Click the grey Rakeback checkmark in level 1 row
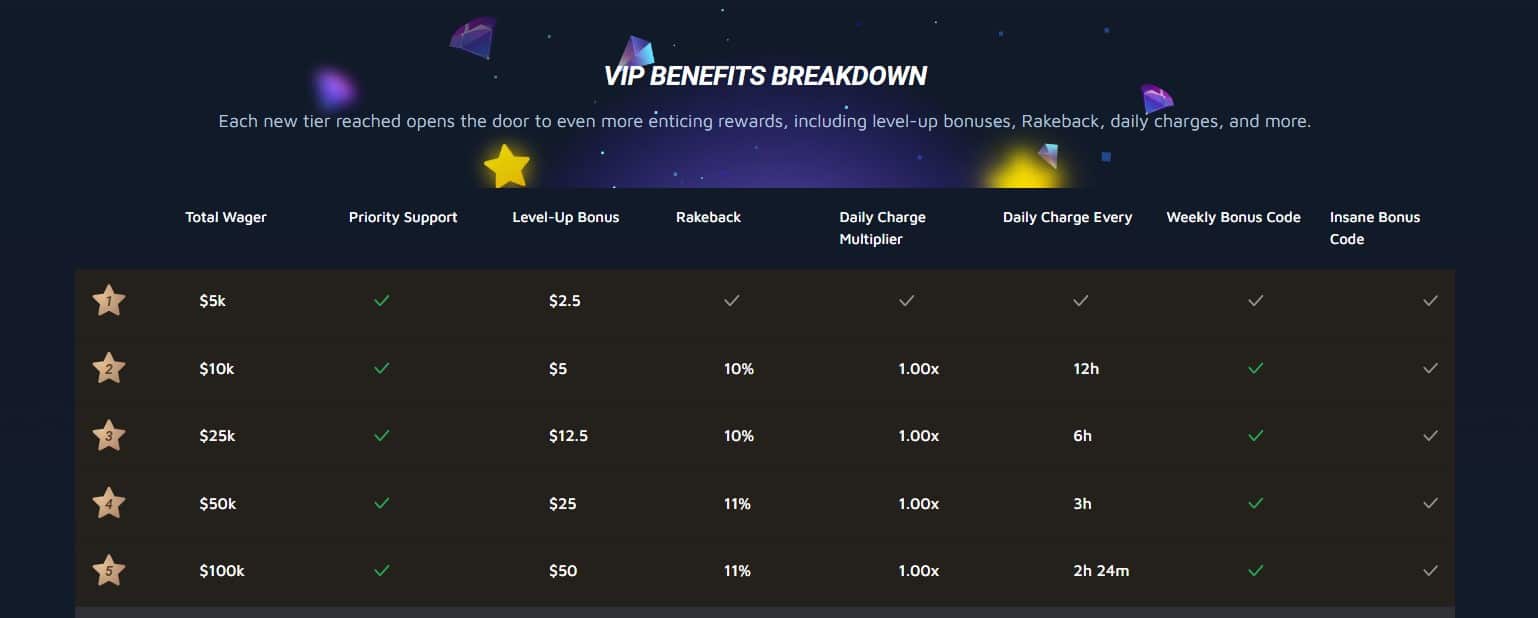Viewport: 1538px width, 618px height. click(732, 300)
